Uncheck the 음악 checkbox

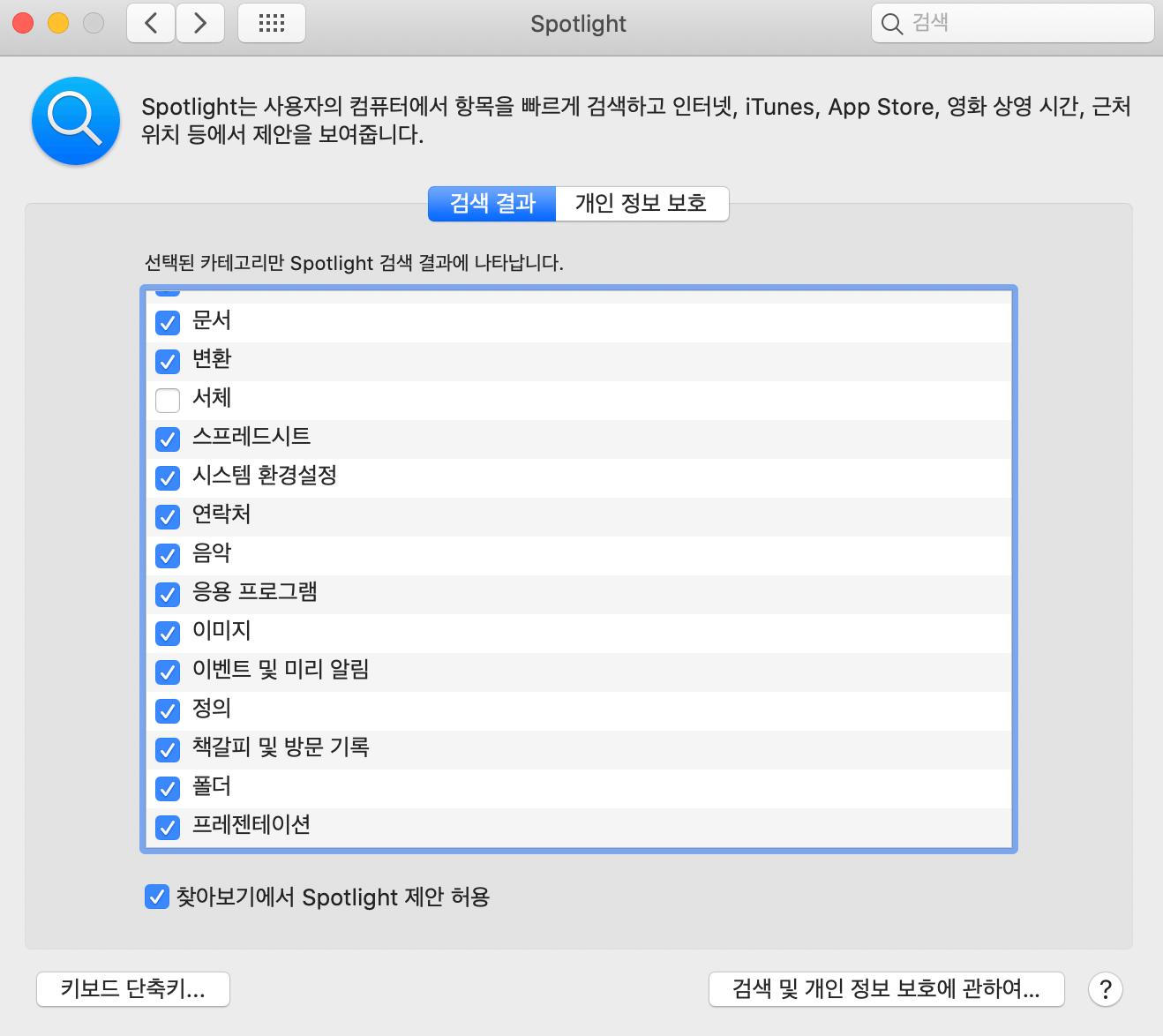(168, 555)
